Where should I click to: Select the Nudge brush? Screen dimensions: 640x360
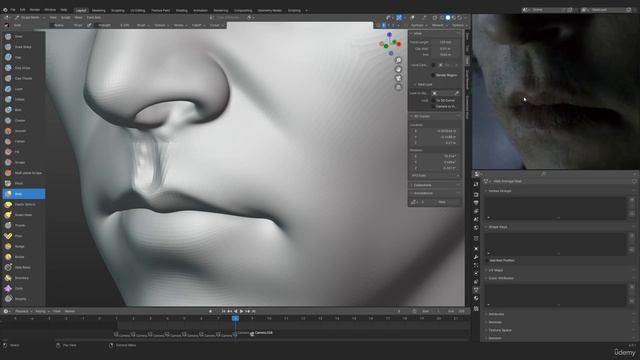24,247
